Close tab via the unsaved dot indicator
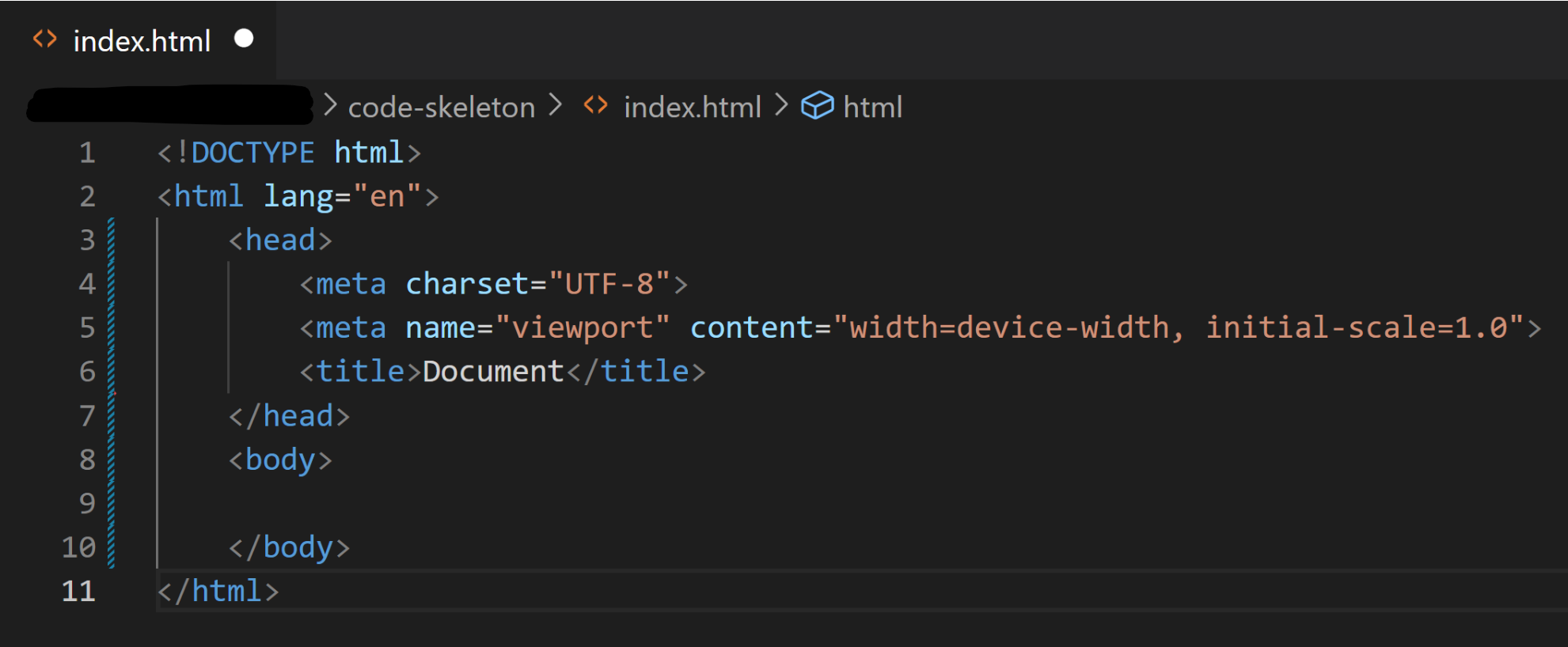Viewport: 1568px width, 647px height. [x=244, y=39]
